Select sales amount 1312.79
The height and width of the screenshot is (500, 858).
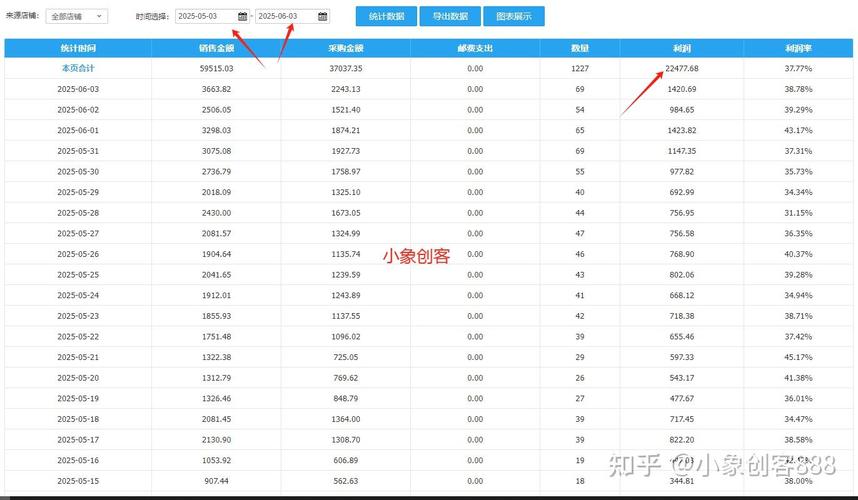pyautogui.click(x=217, y=378)
